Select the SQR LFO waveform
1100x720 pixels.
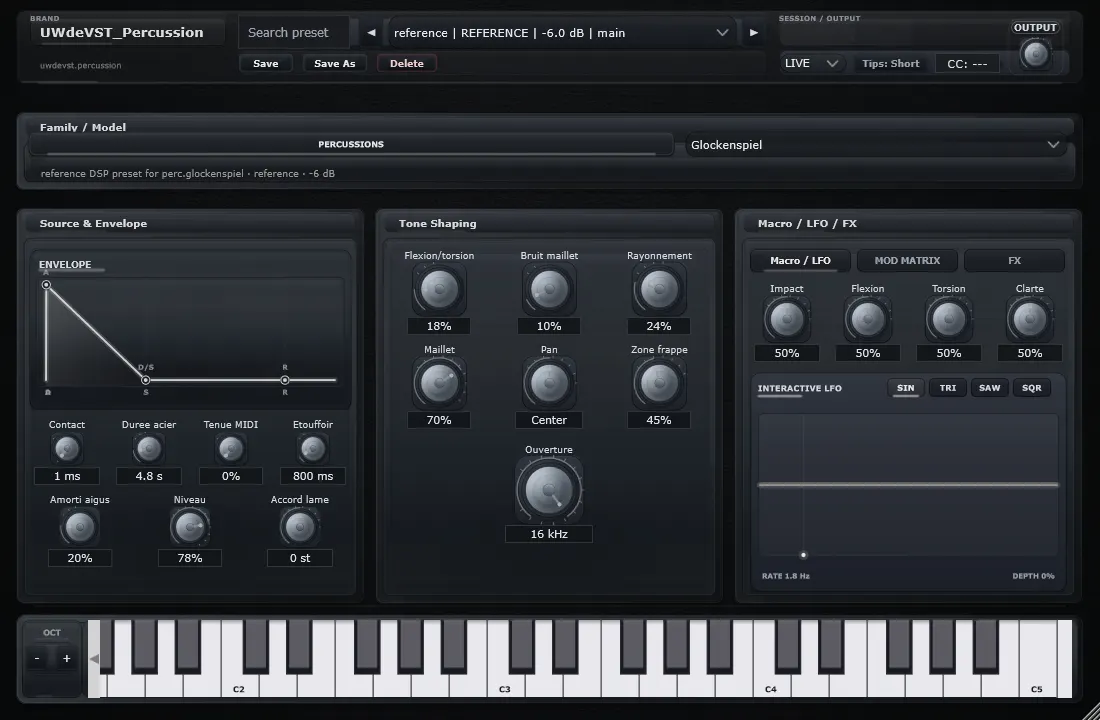click(x=1032, y=388)
